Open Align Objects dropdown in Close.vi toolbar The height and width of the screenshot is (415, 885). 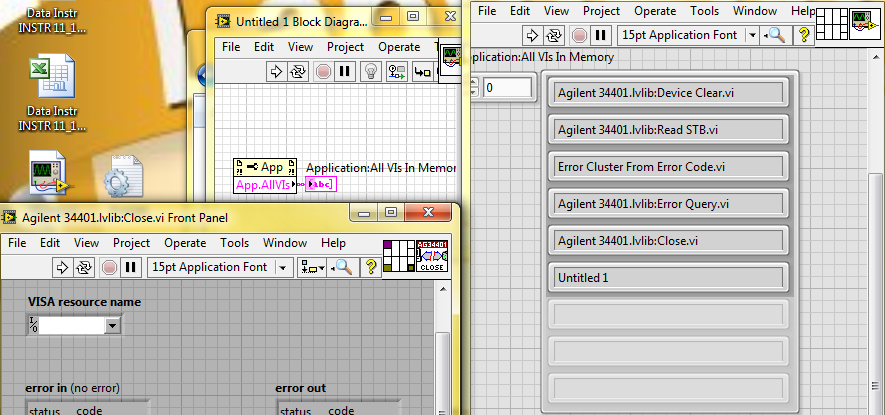pos(313,267)
